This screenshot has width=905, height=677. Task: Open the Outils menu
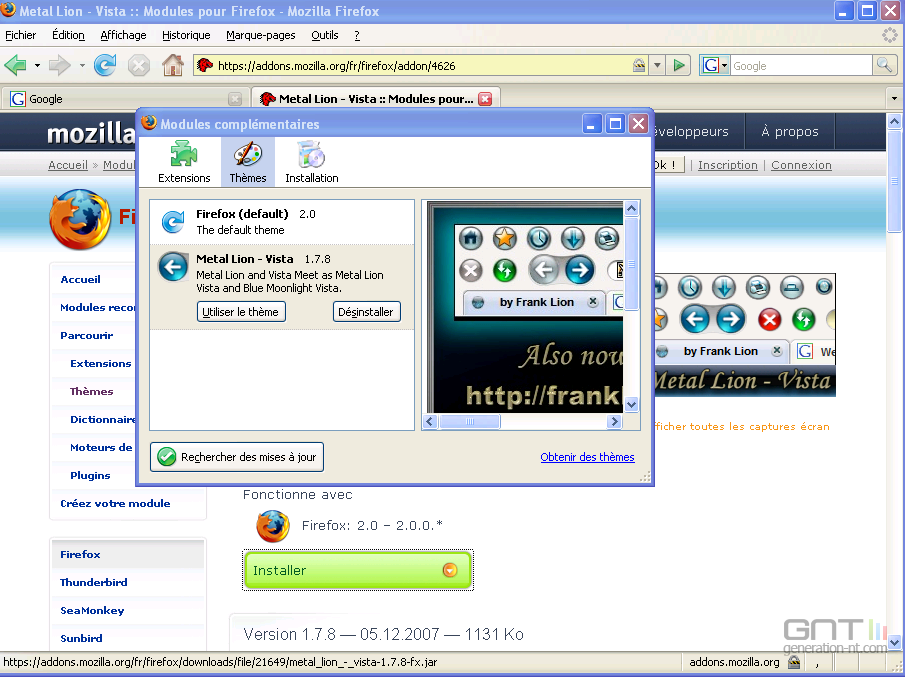click(325, 35)
